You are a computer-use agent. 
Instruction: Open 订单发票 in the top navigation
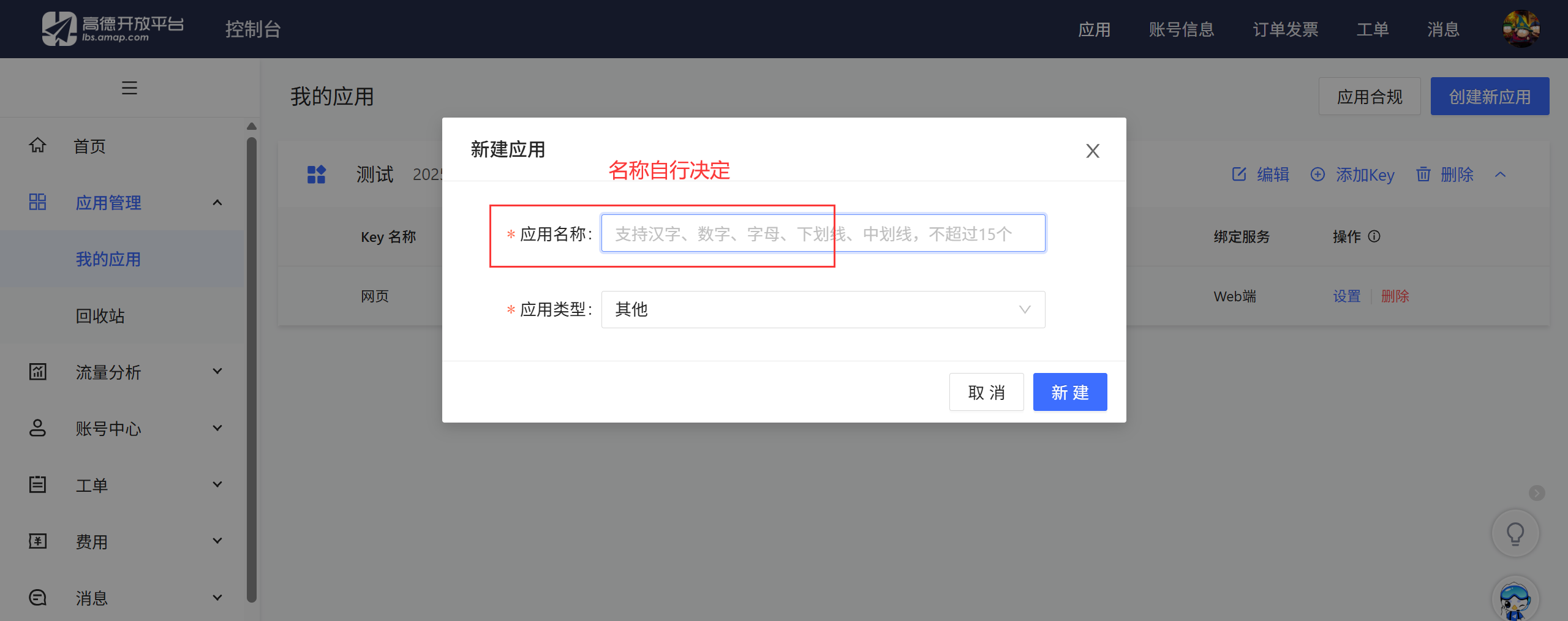pyautogui.click(x=1285, y=29)
